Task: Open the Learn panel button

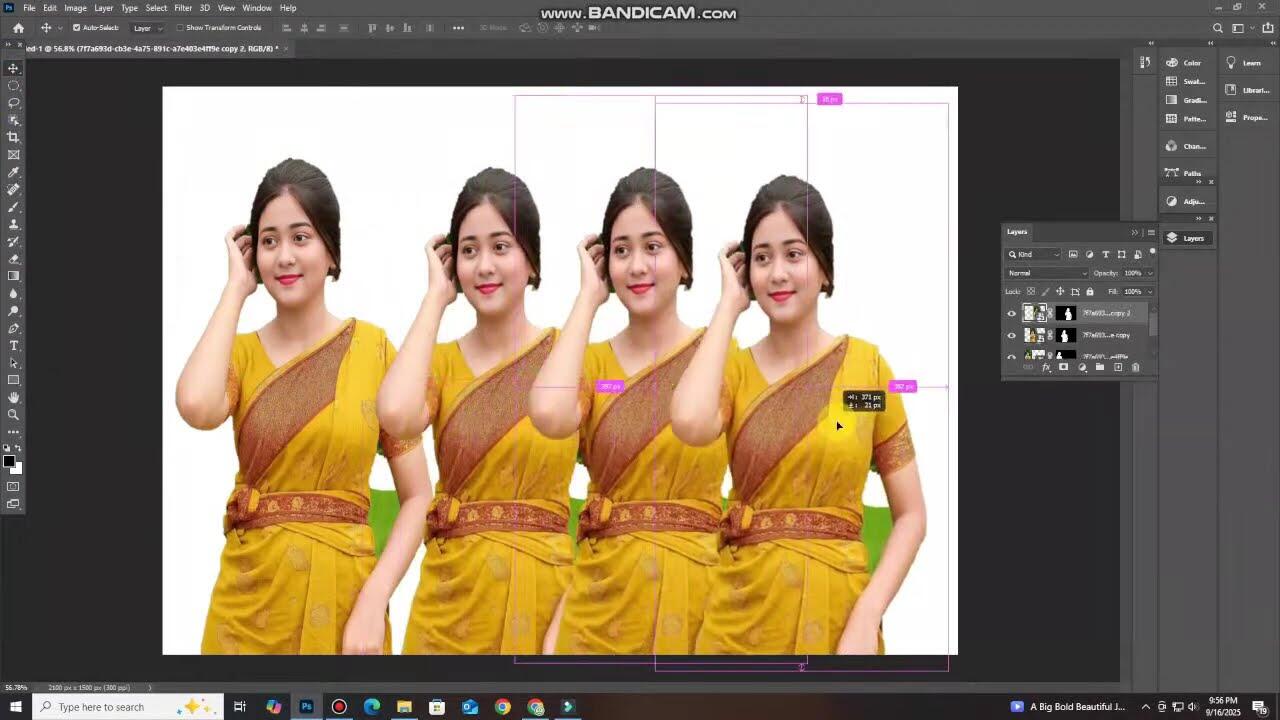Action: pyautogui.click(x=1244, y=63)
